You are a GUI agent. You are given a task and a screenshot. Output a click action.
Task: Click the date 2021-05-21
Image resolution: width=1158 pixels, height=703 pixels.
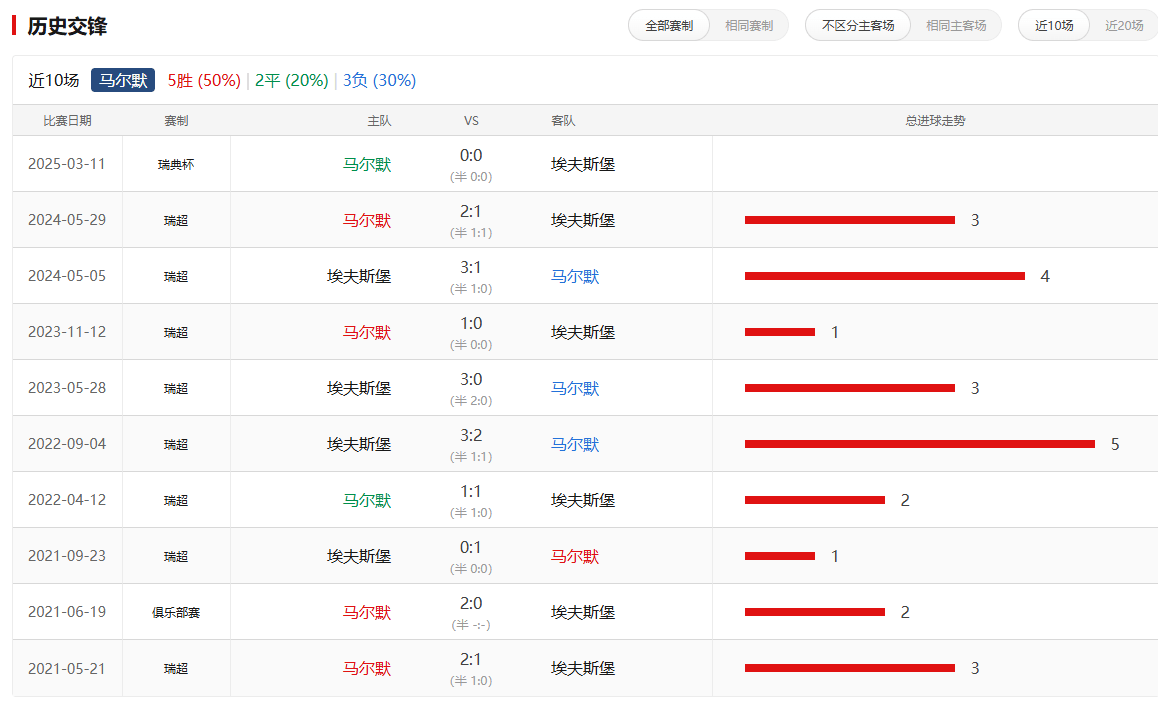[67, 668]
